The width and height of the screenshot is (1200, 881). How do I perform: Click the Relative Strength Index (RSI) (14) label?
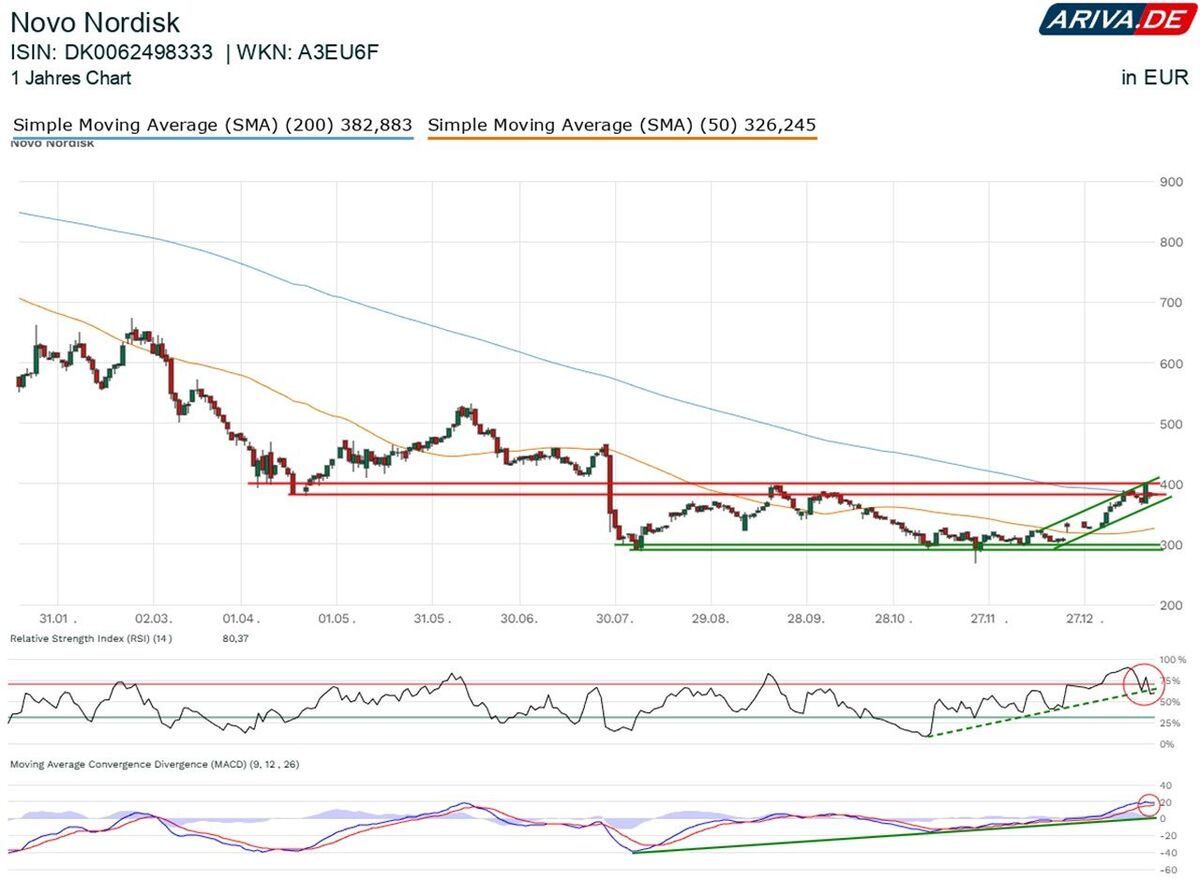[91, 638]
